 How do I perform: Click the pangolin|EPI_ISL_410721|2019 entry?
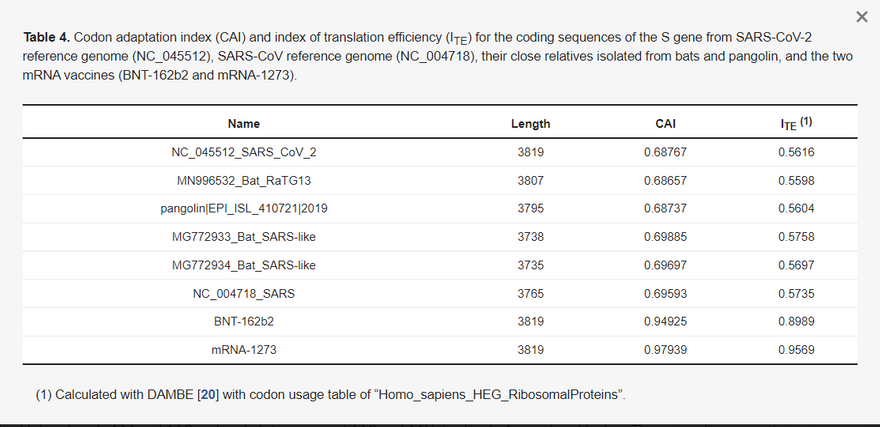pyautogui.click(x=244, y=209)
